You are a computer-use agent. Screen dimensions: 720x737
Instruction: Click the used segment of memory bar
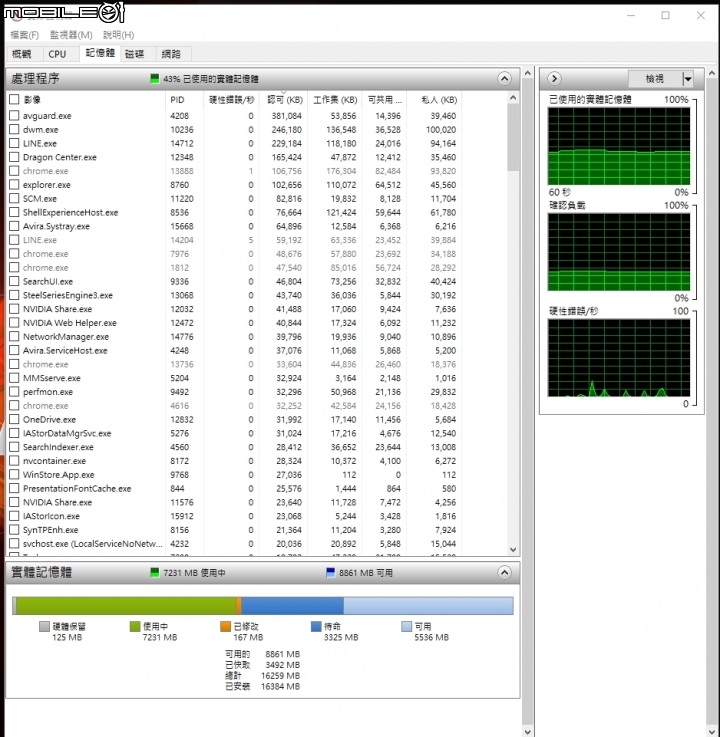coord(126,606)
